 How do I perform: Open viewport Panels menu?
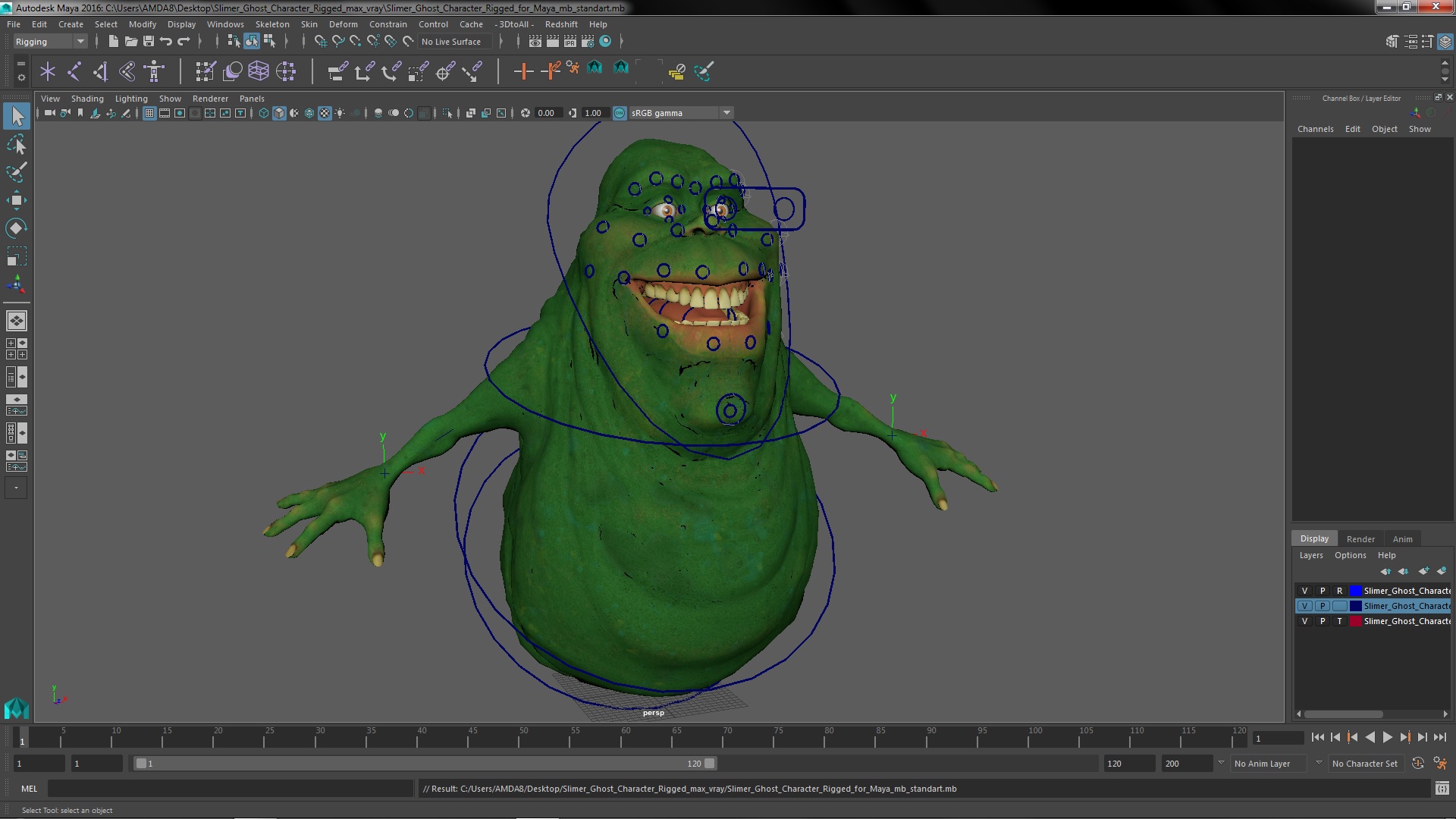click(252, 99)
